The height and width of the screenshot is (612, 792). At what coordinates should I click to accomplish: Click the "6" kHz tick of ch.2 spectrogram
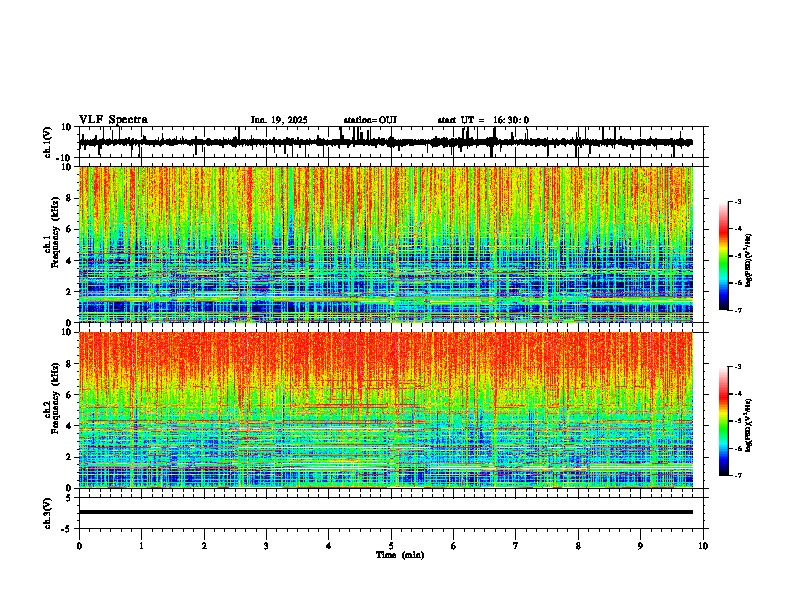[x=70, y=394]
